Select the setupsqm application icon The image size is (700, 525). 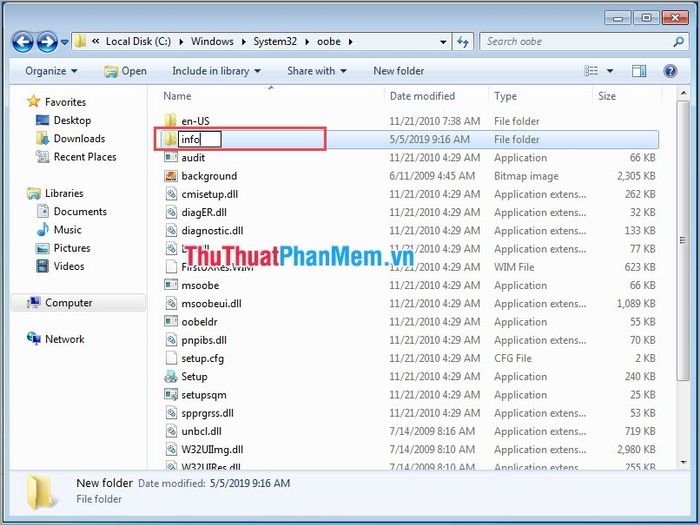[171, 395]
